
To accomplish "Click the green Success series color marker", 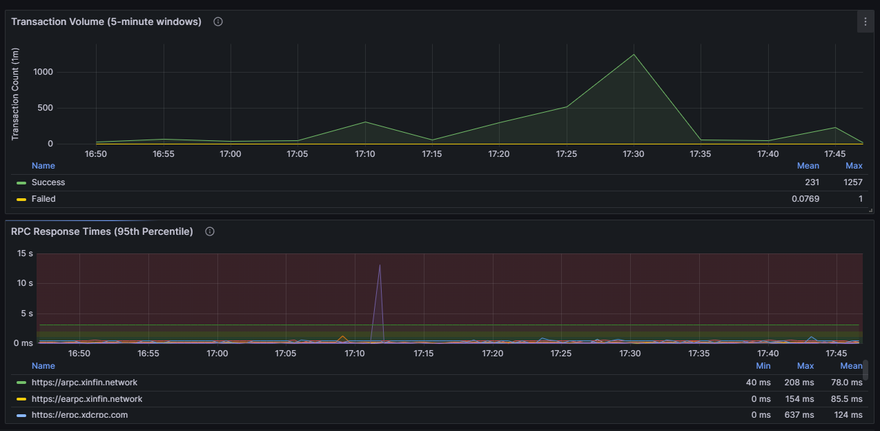I will pos(21,183).
